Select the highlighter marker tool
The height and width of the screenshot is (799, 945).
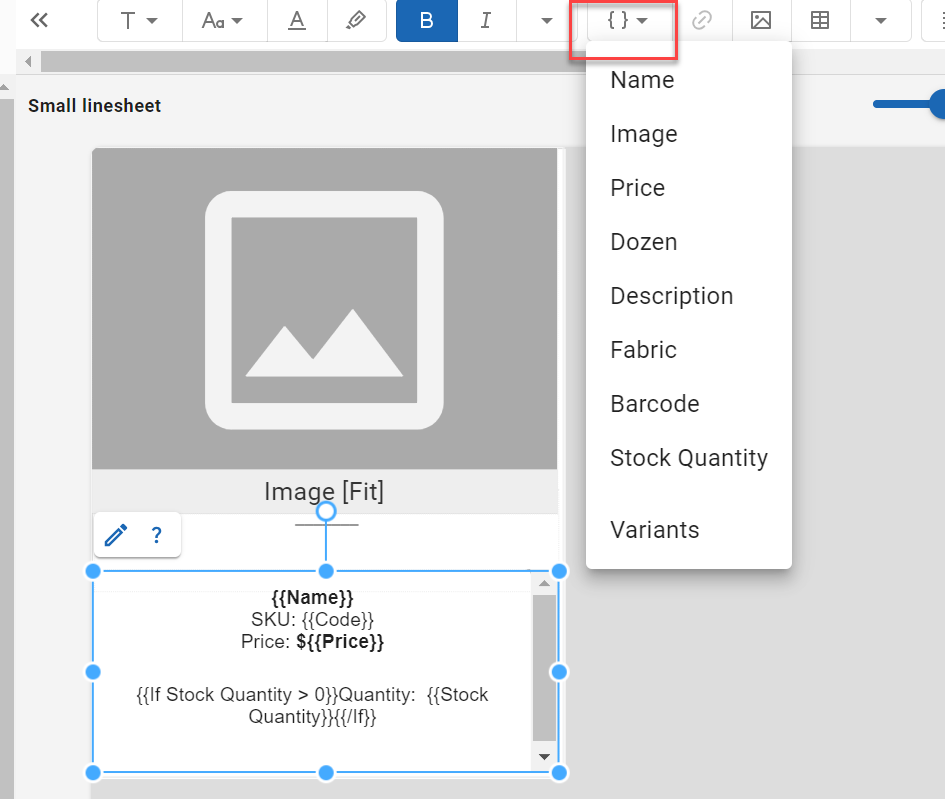[356, 20]
